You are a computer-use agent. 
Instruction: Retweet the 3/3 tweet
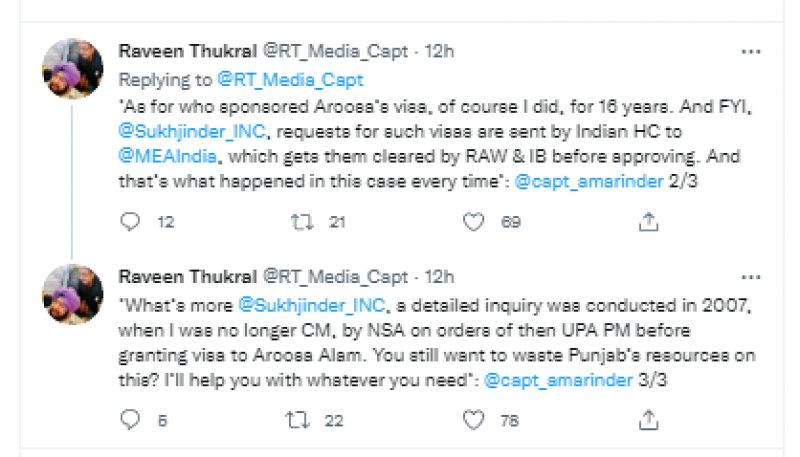pyautogui.click(x=302, y=420)
